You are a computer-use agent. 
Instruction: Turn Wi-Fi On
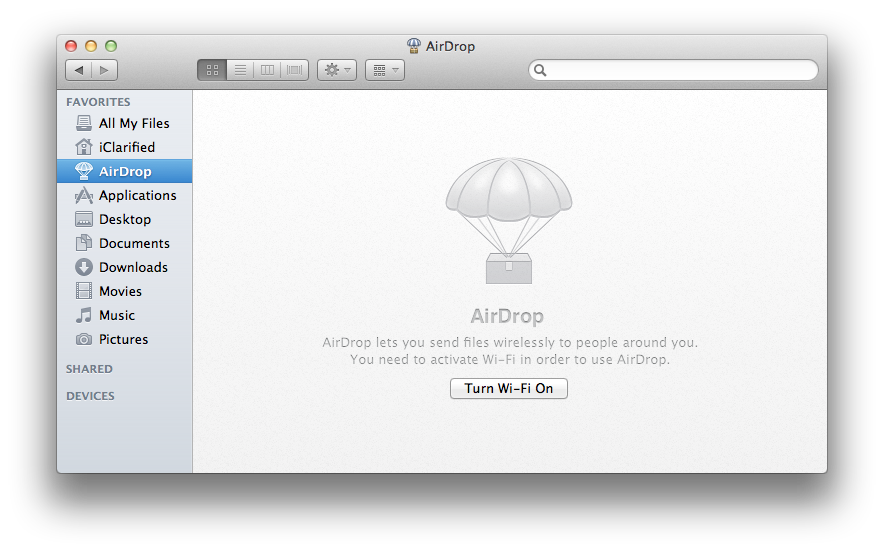[508, 388]
